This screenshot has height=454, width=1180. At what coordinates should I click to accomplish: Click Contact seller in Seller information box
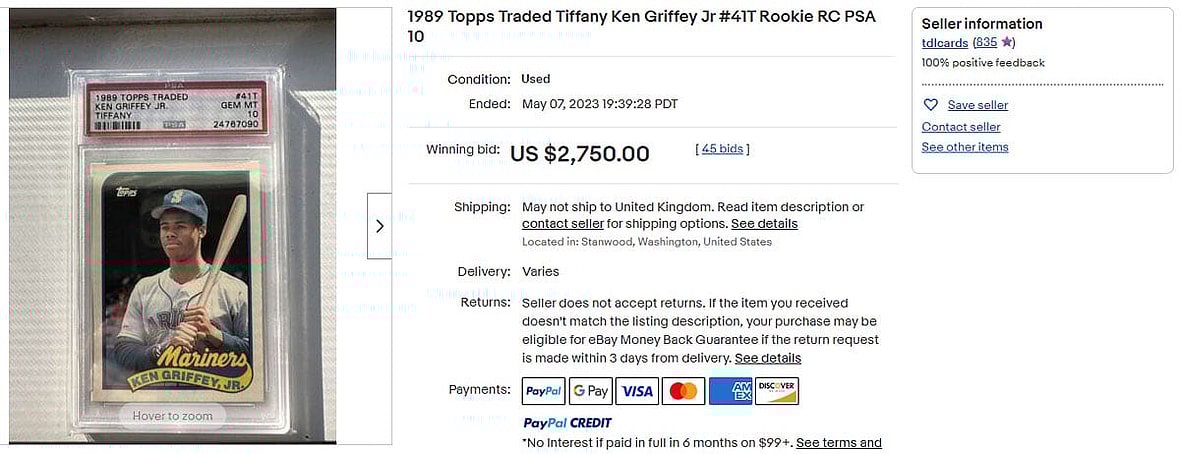[x=961, y=127]
